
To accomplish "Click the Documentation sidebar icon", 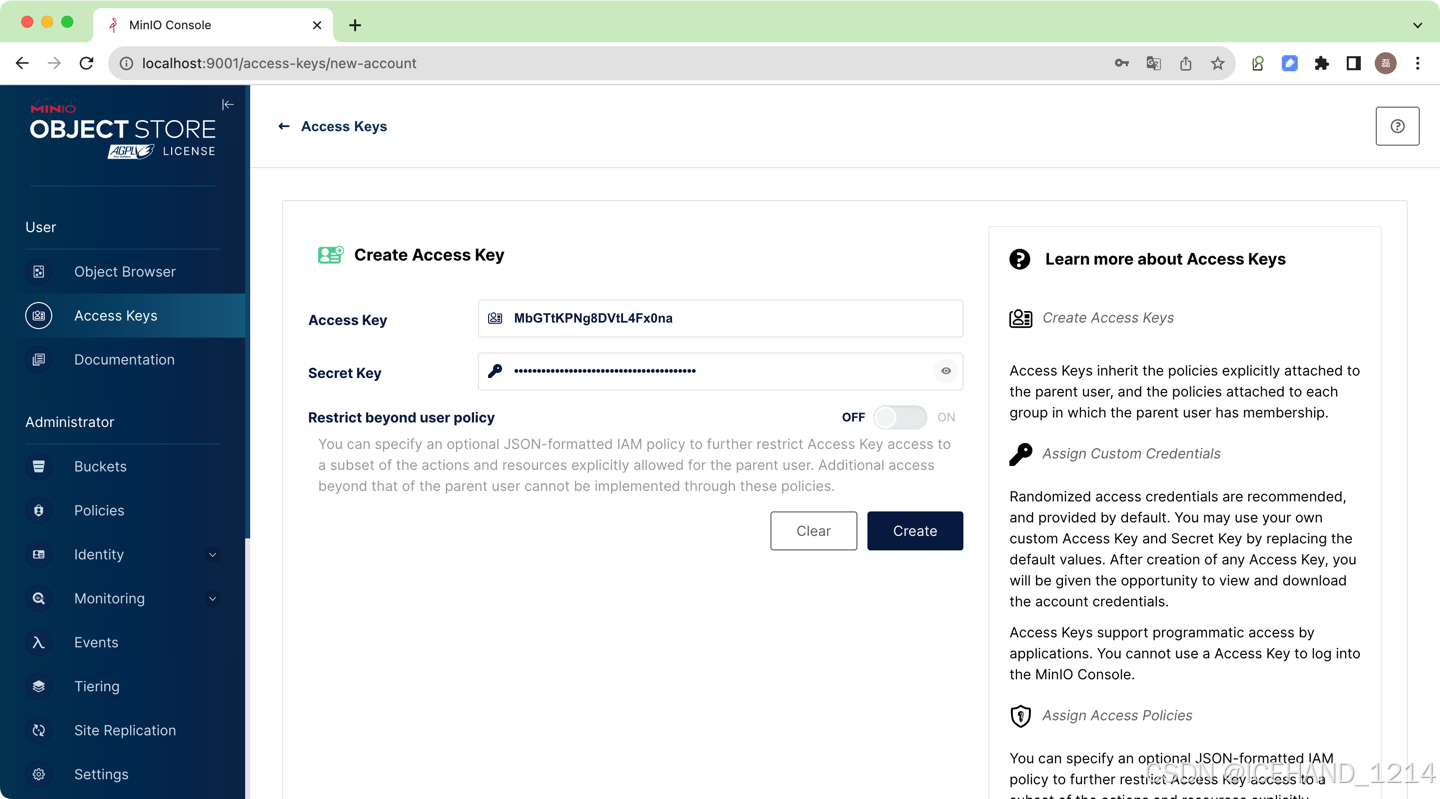I will coord(39,360).
